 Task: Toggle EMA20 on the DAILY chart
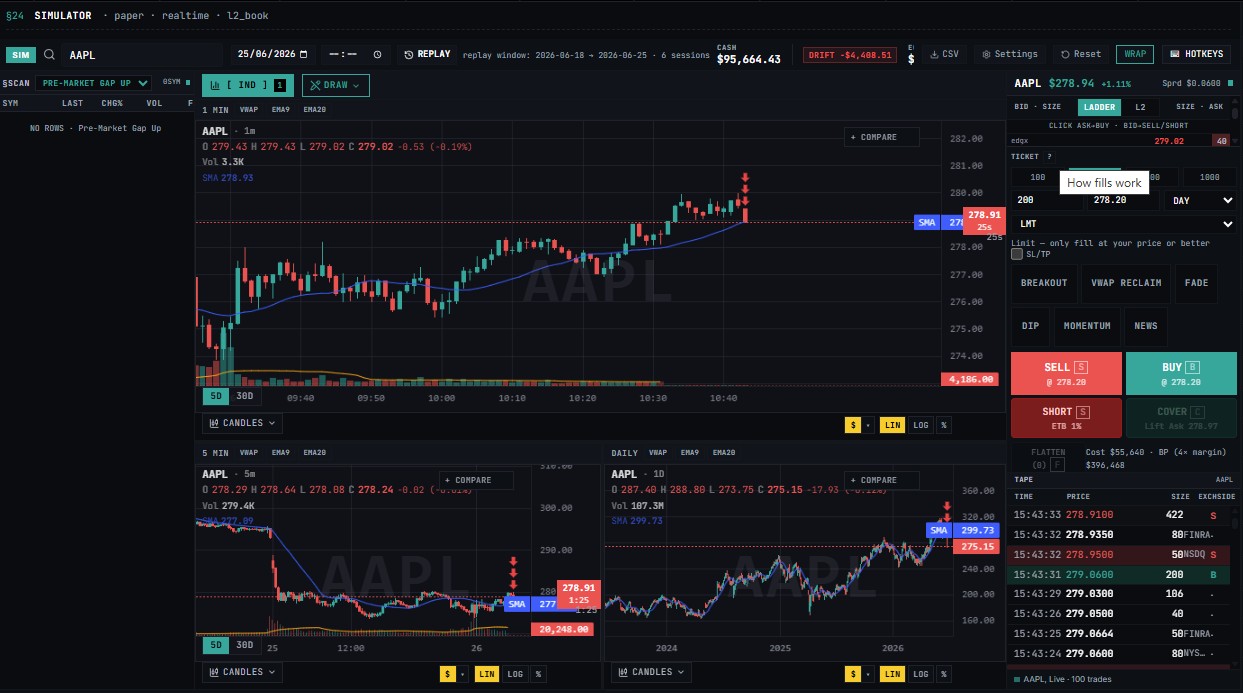click(x=724, y=452)
